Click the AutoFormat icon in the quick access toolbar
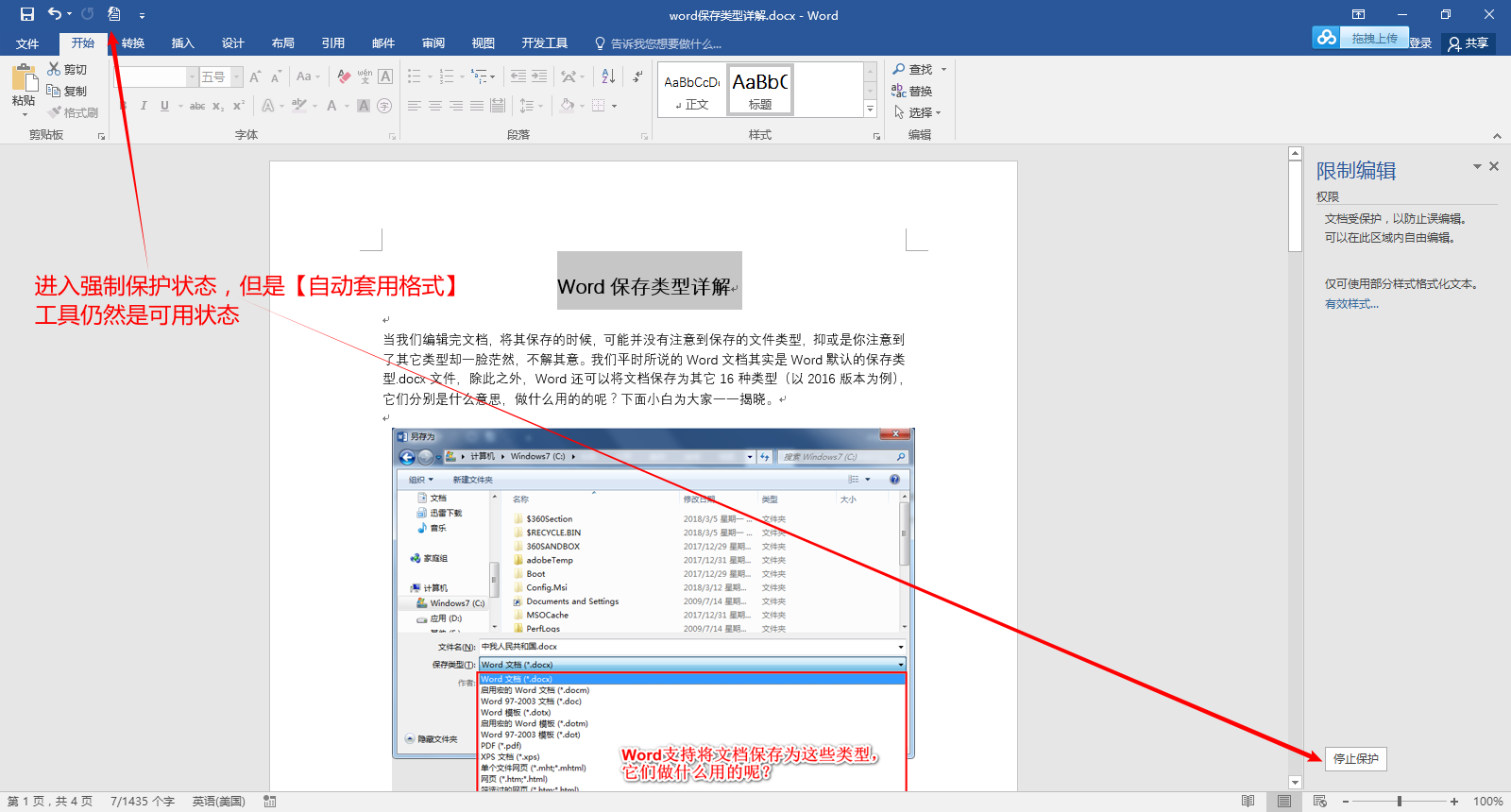 [x=114, y=14]
